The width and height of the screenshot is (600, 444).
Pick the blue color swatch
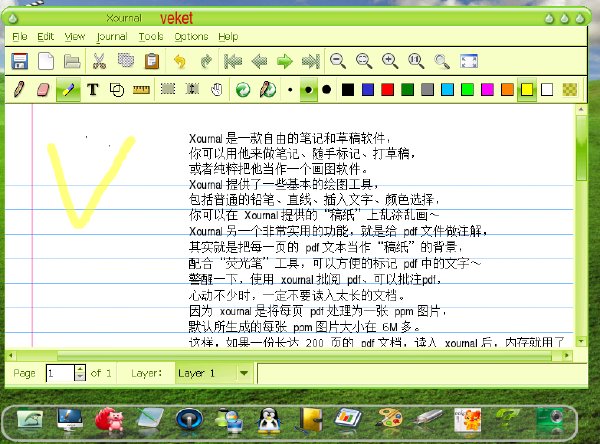click(x=368, y=90)
